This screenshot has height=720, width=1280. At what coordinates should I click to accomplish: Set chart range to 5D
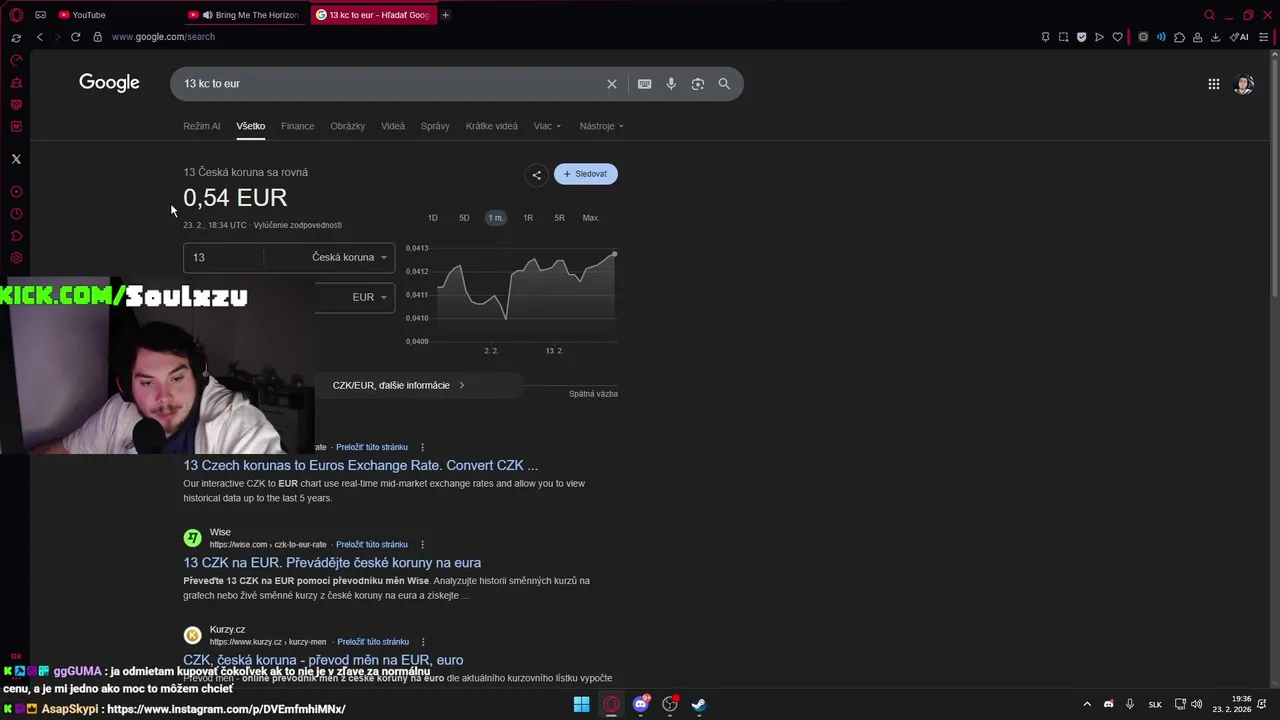point(464,218)
